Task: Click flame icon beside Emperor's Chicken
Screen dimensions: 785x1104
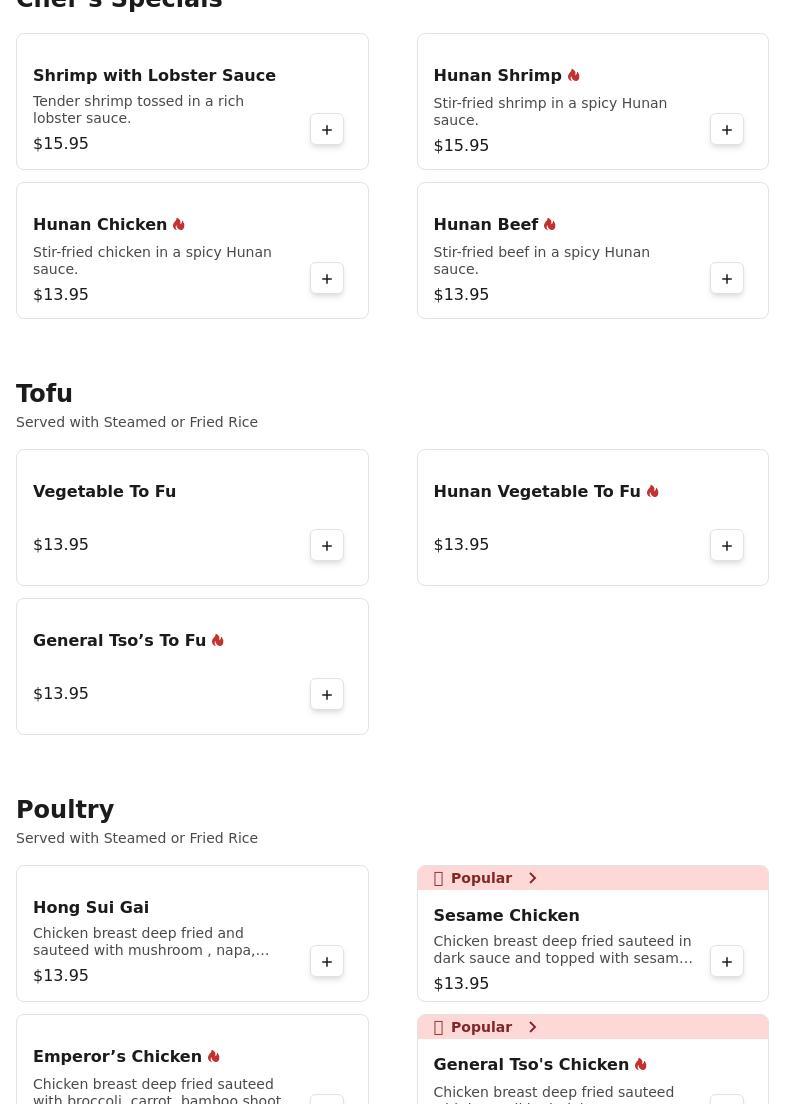Action: (214, 1057)
